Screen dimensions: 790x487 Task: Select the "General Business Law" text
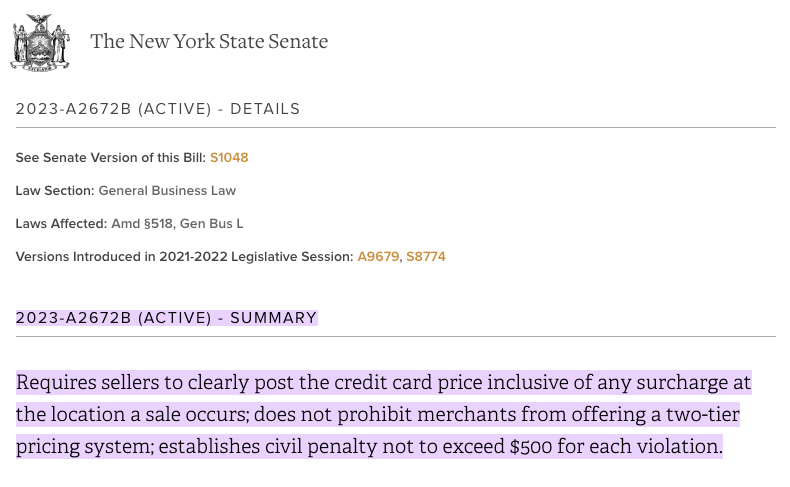pyautogui.click(x=167, y=190)
